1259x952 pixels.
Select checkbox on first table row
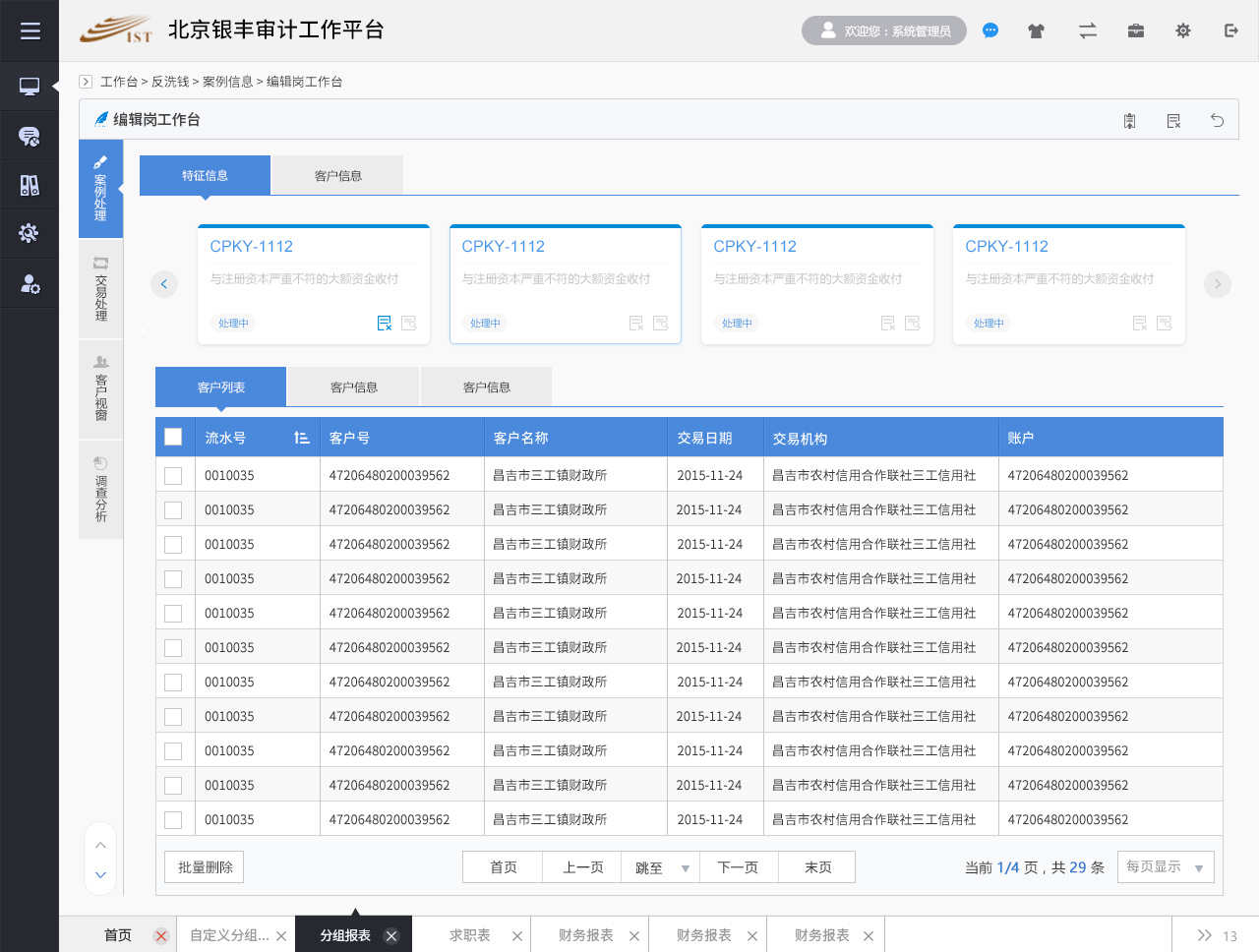pos(173,475)
